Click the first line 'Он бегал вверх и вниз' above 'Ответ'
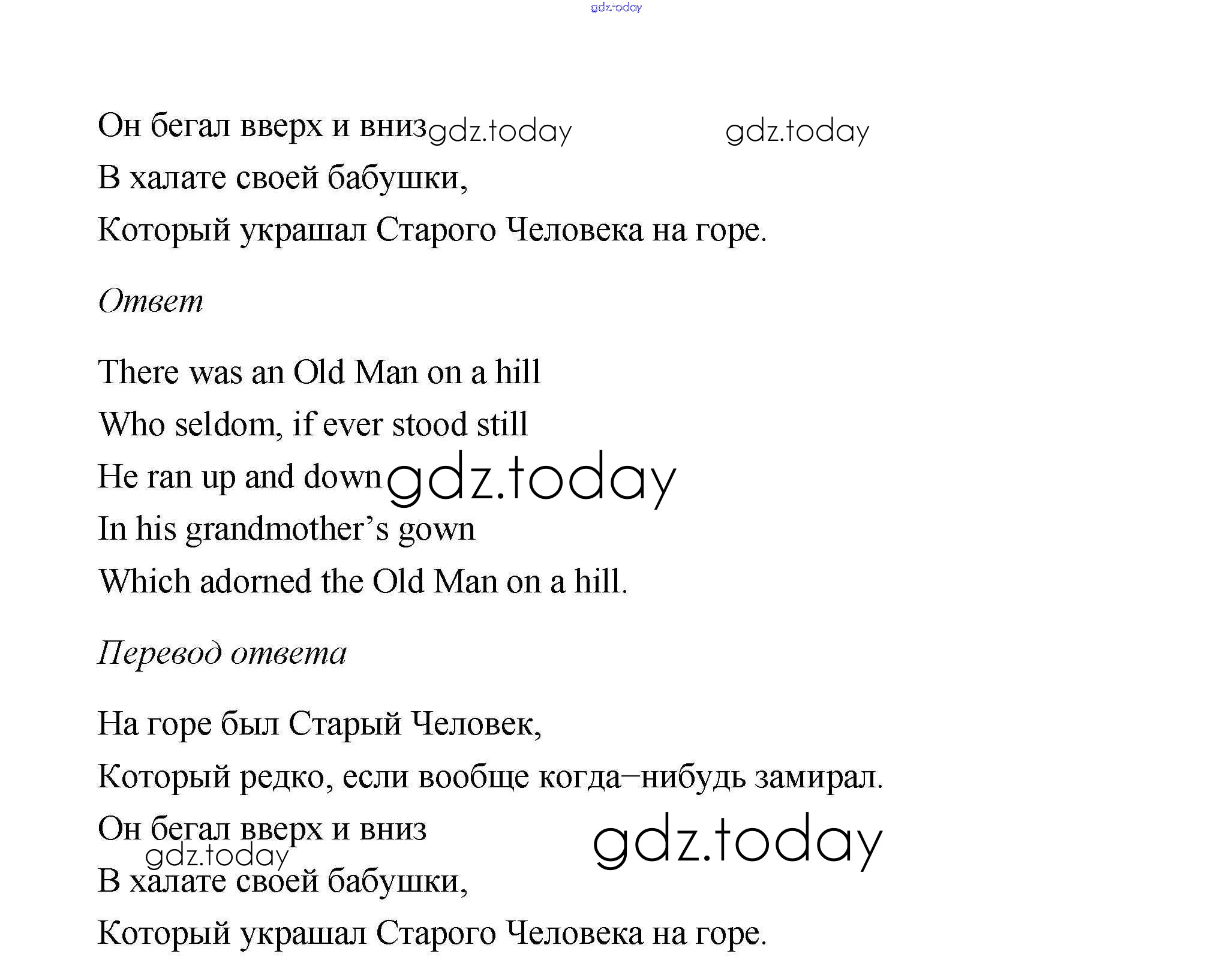Image resolution: width=1232 pixels, height=978 pixels. (x=262, y=126)
